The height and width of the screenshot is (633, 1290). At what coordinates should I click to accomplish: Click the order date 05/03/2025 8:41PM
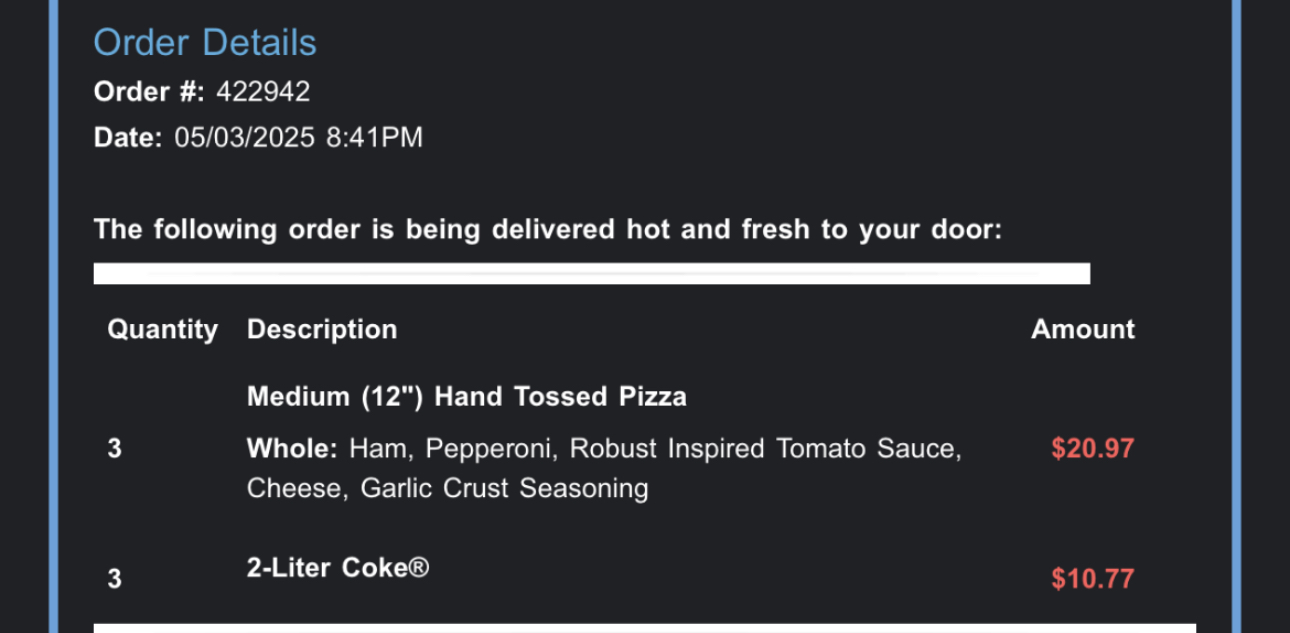click(298, 138)
